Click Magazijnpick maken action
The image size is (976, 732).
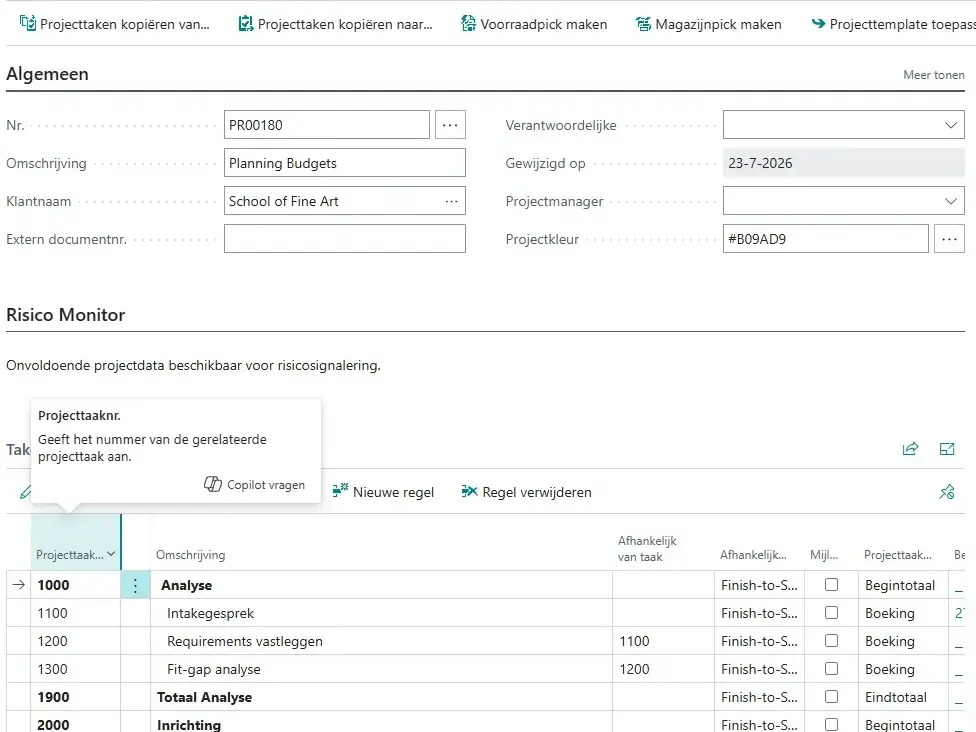coord(709,24)
